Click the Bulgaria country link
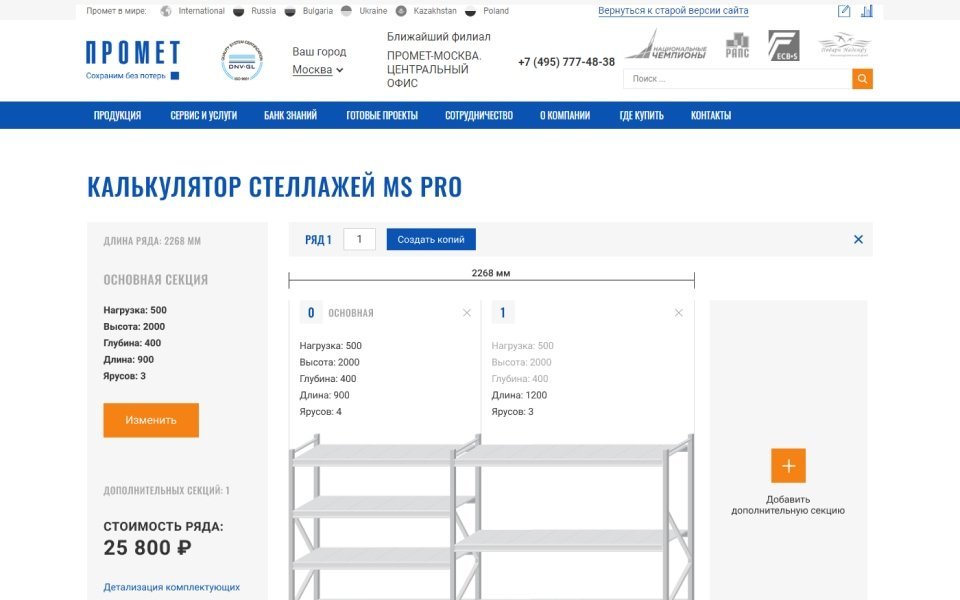Image resolution: width=960 pixels, height=600 pixels. 318,11
